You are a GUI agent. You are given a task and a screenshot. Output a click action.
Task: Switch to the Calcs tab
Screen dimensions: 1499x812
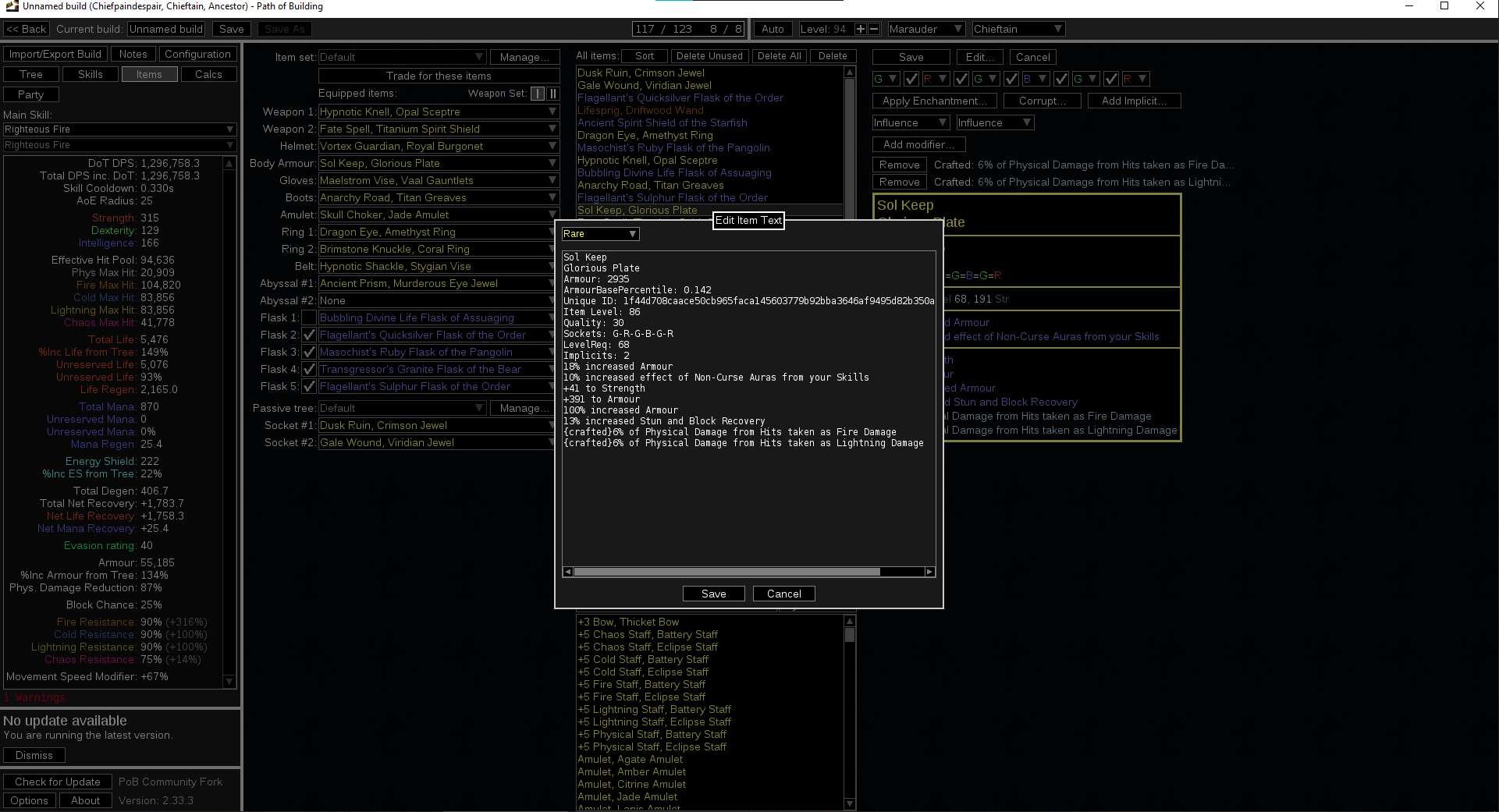208,74
